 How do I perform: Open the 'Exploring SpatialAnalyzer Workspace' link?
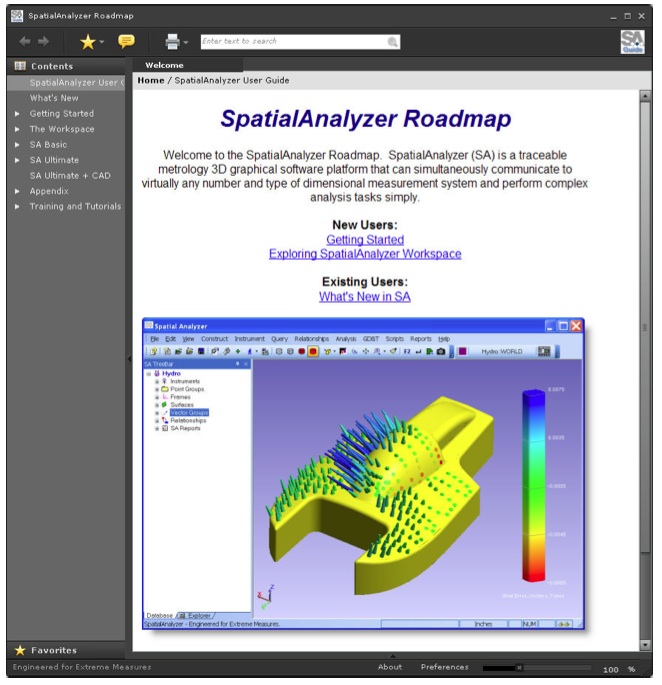(x=365, y=254)
